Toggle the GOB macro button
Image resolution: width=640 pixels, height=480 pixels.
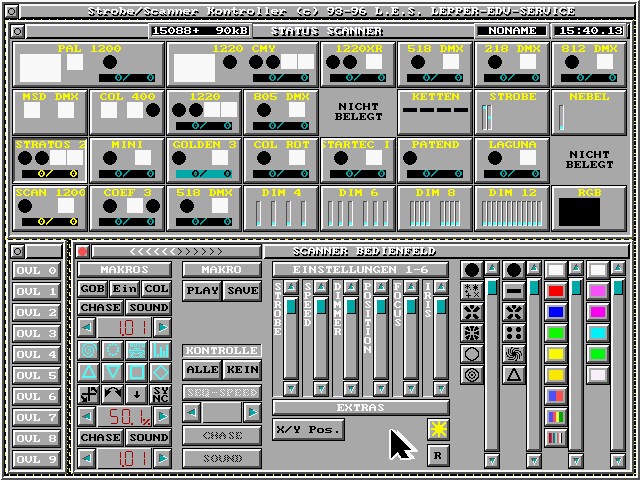[x=93, y=289]
